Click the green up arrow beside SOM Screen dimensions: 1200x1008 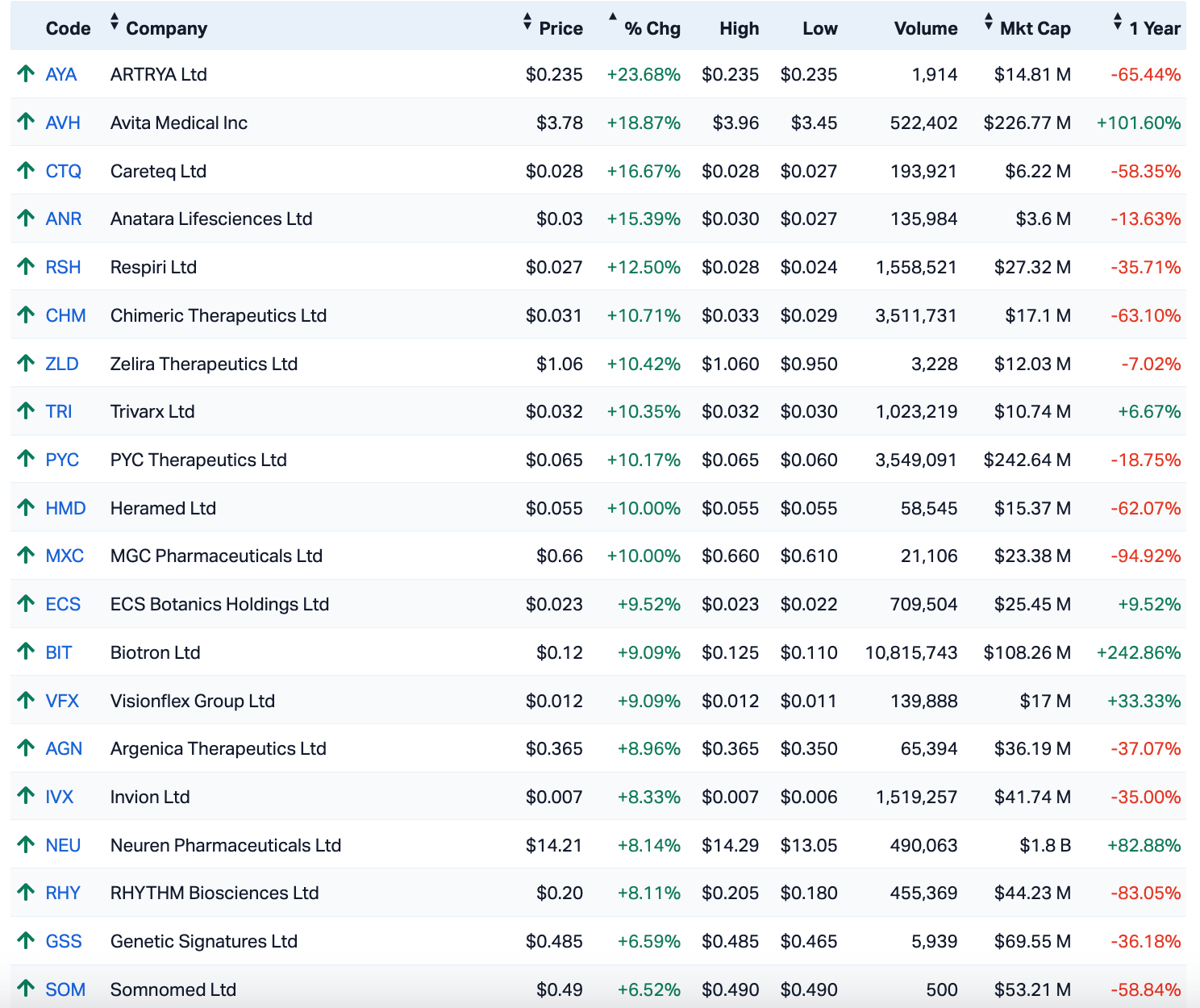[x=26, y=989]
